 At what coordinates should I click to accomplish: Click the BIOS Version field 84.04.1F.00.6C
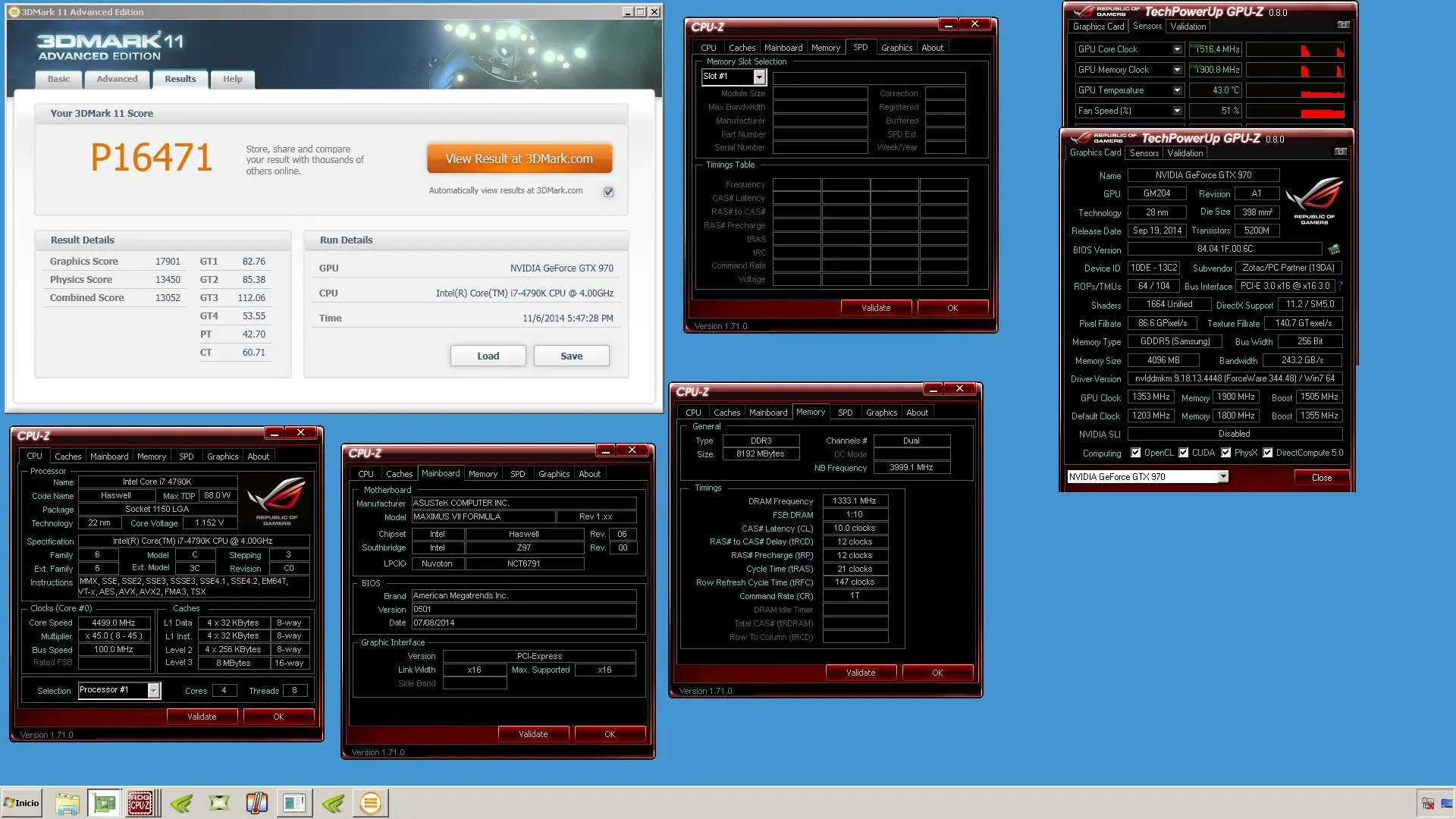(x=1225, y=249)
